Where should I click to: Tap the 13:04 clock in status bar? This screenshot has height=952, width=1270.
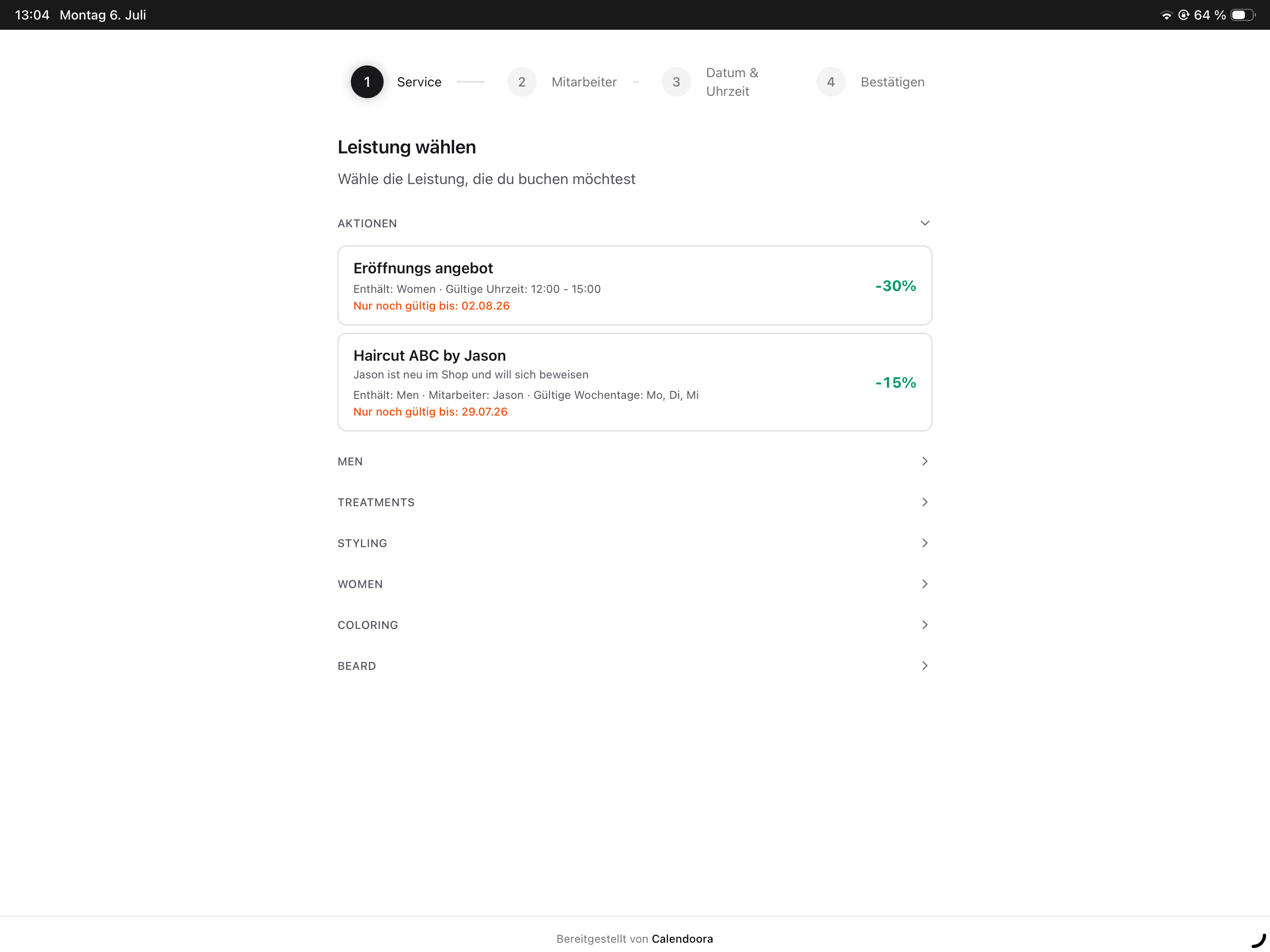(x=32, y=15)
